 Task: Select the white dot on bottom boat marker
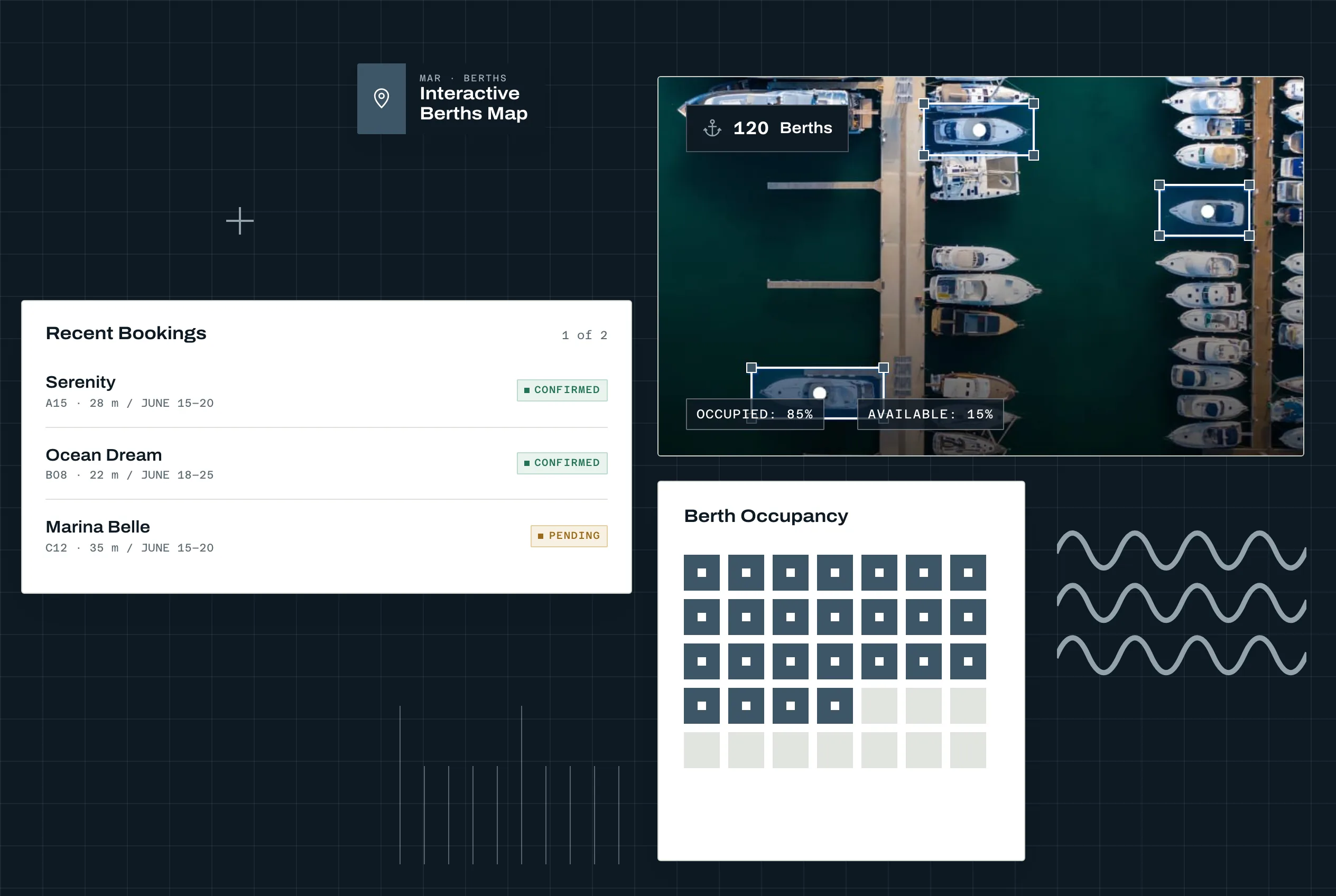tap(819, 393)
